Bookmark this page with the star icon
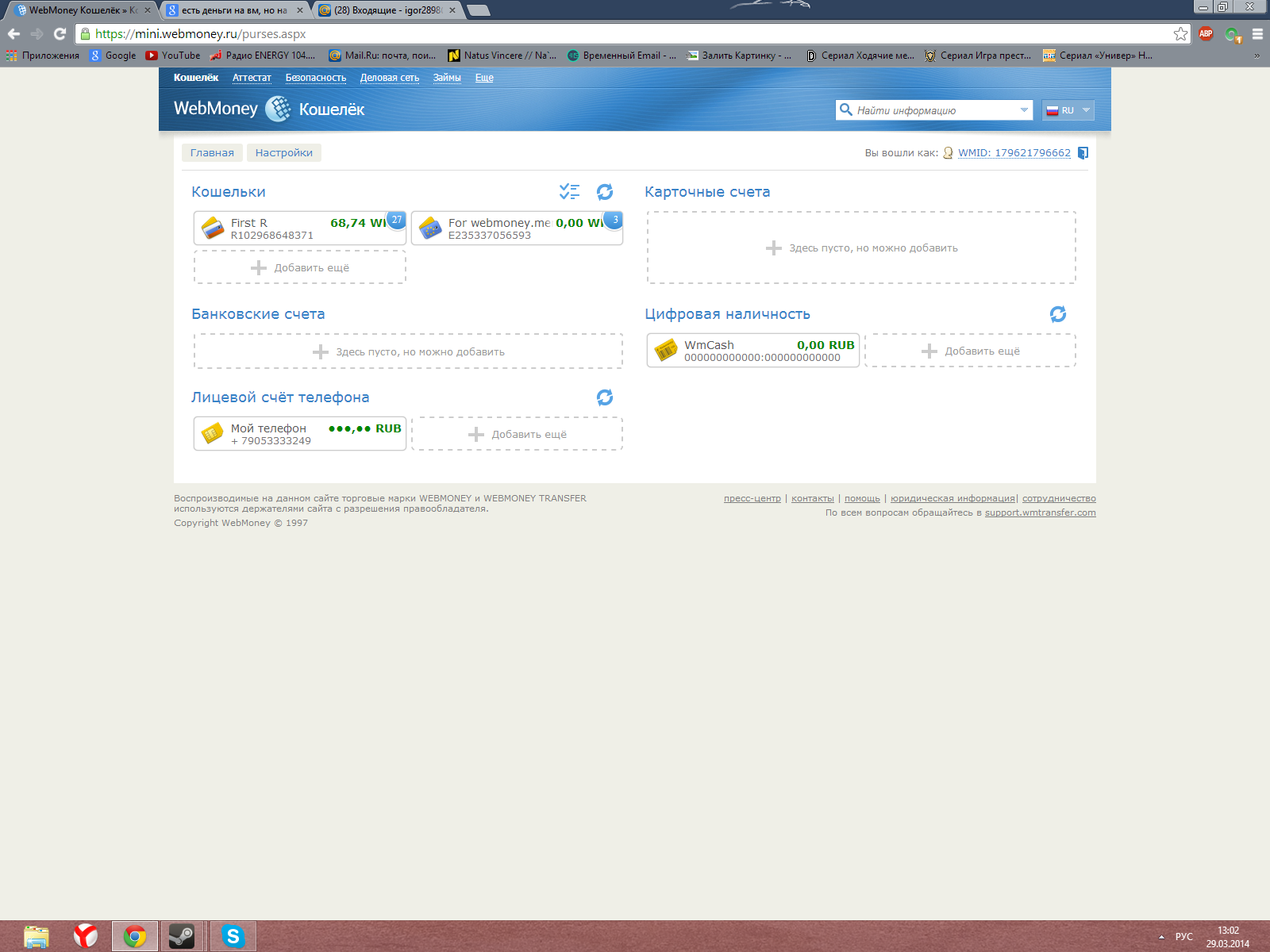1270x952 pixels. [x=1181, y=34]
